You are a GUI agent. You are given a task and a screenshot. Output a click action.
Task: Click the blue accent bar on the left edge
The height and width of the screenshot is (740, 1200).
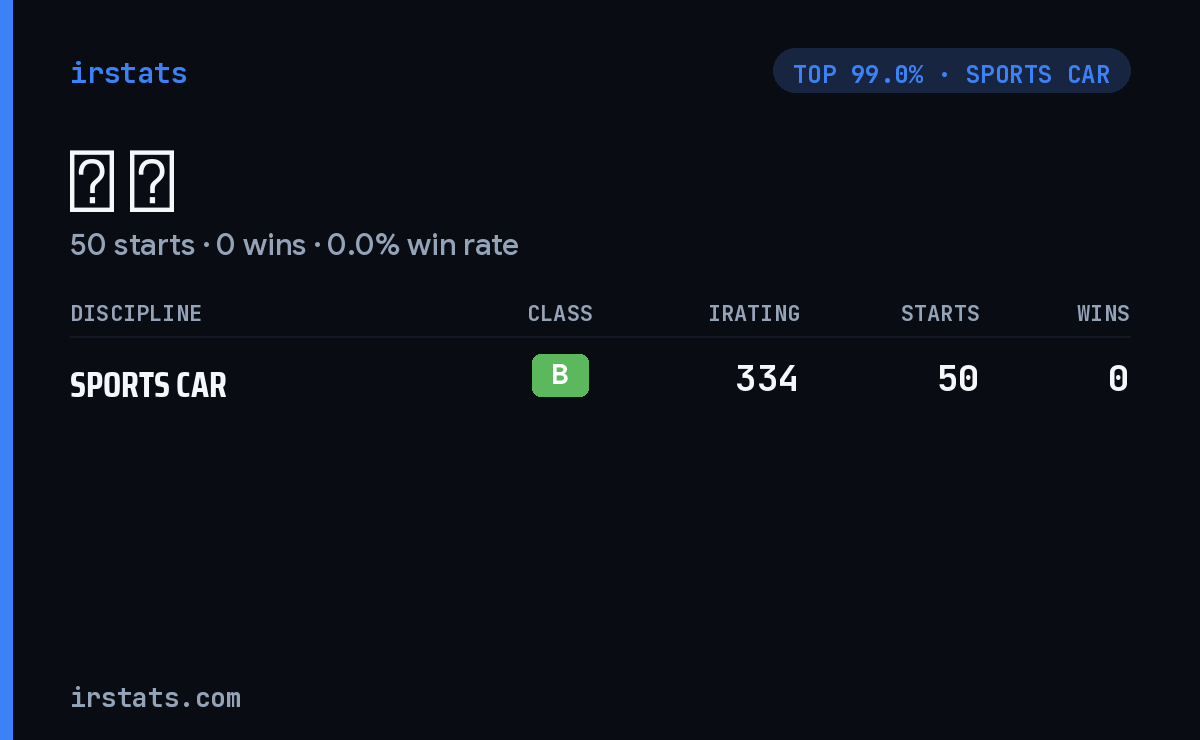coord(6,370)
